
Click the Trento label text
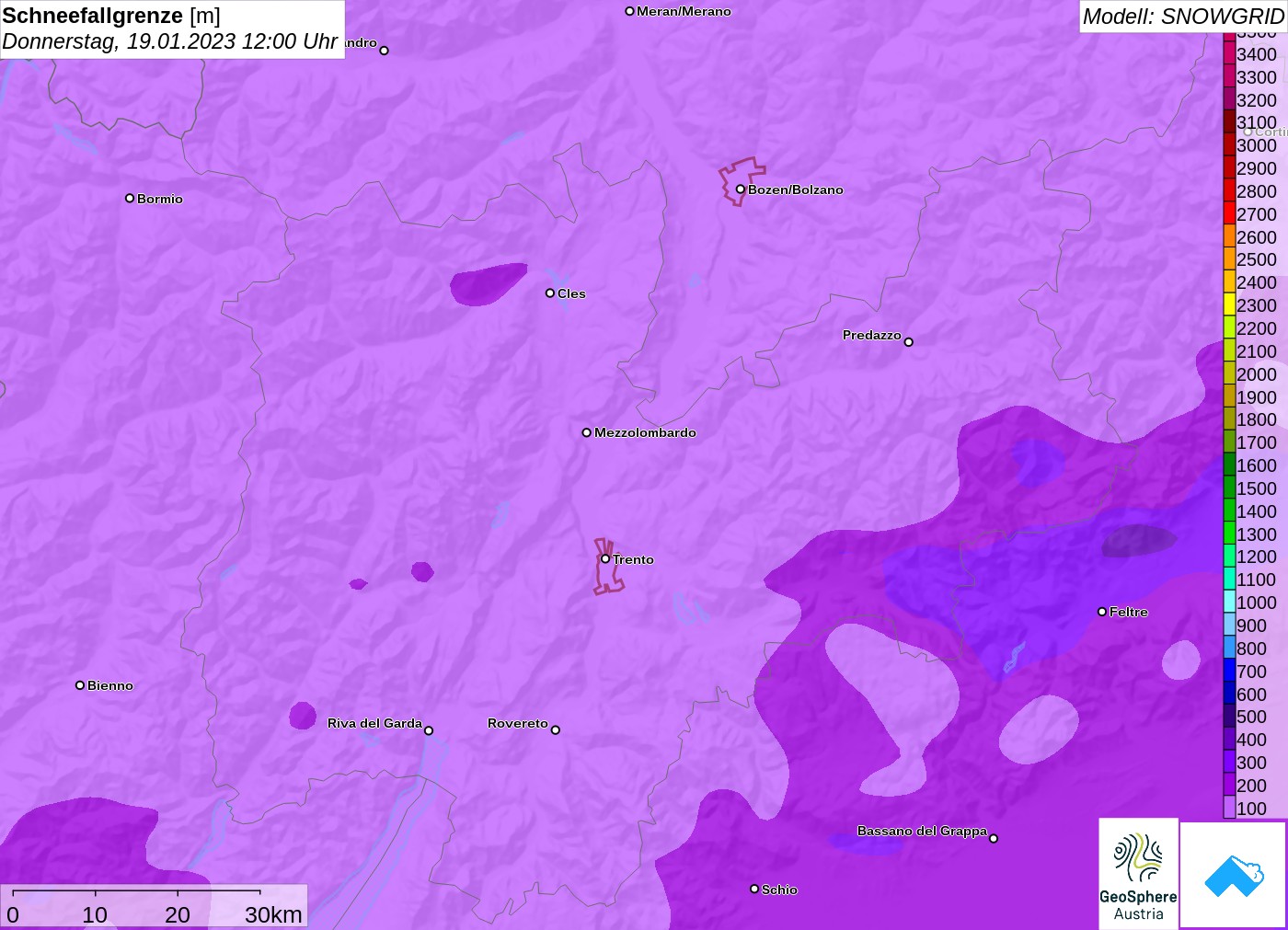[634, 559]
